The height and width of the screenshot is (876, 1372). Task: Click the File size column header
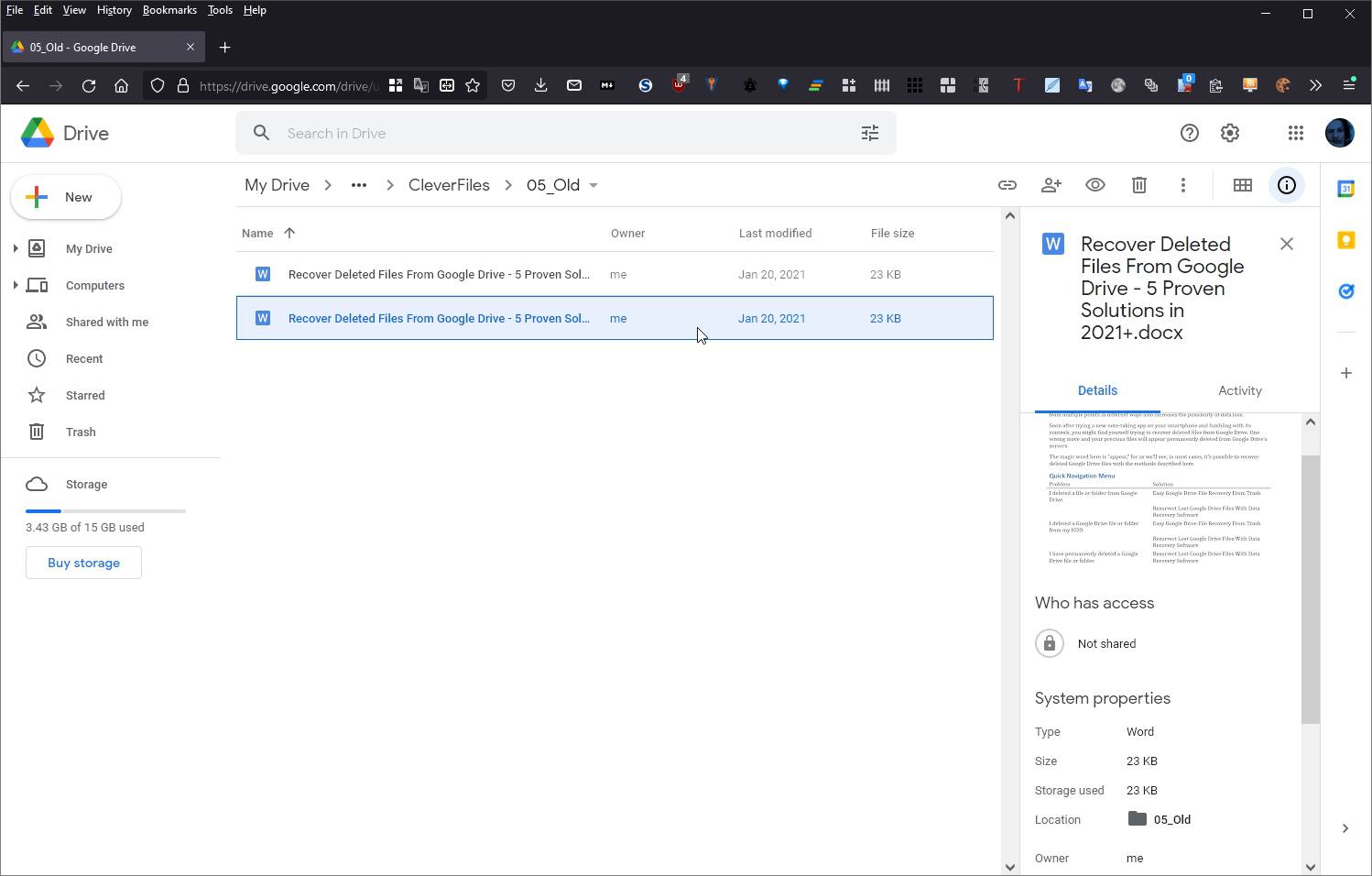click(892, 233)
